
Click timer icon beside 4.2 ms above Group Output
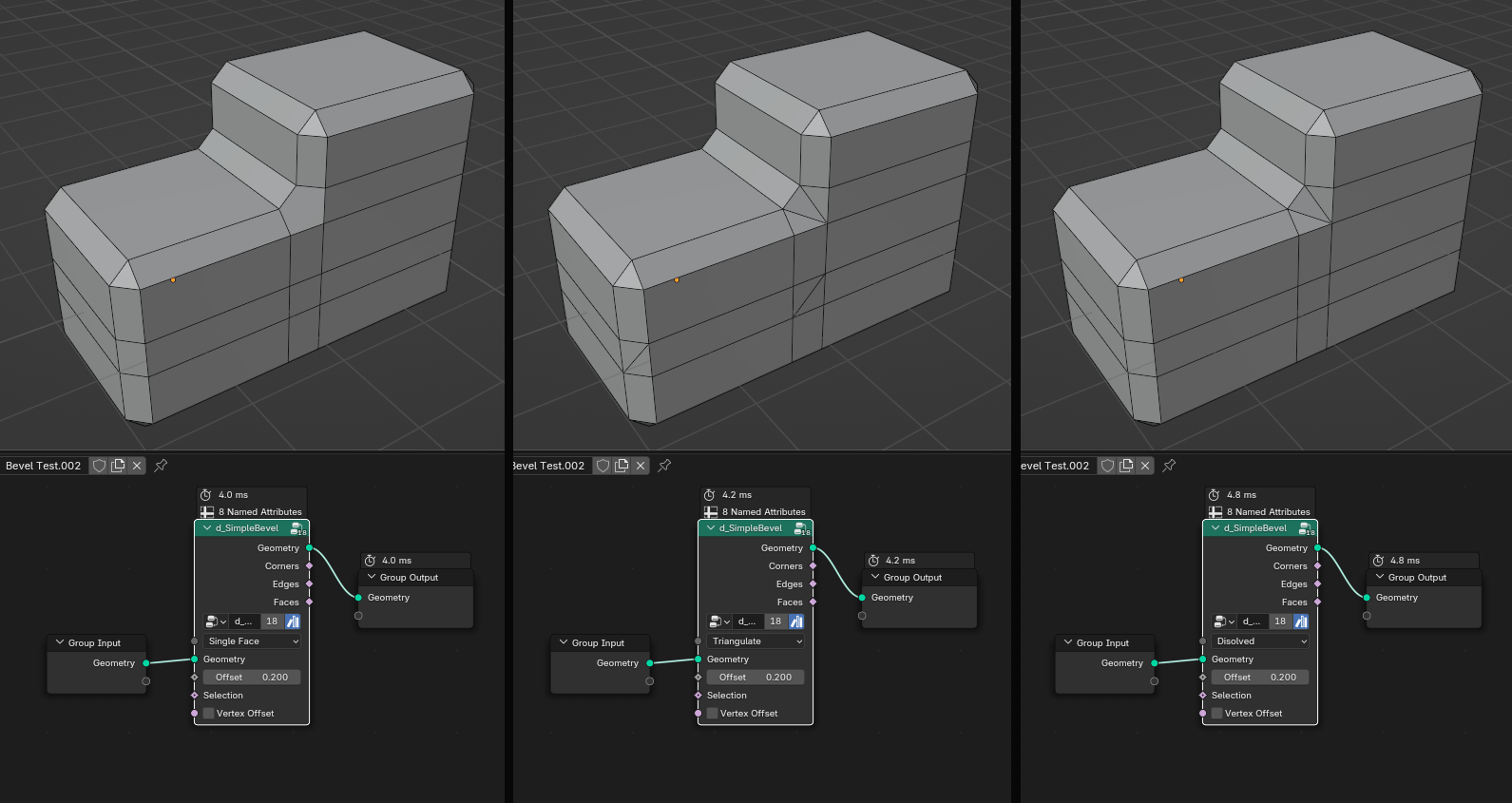(873, 561)
